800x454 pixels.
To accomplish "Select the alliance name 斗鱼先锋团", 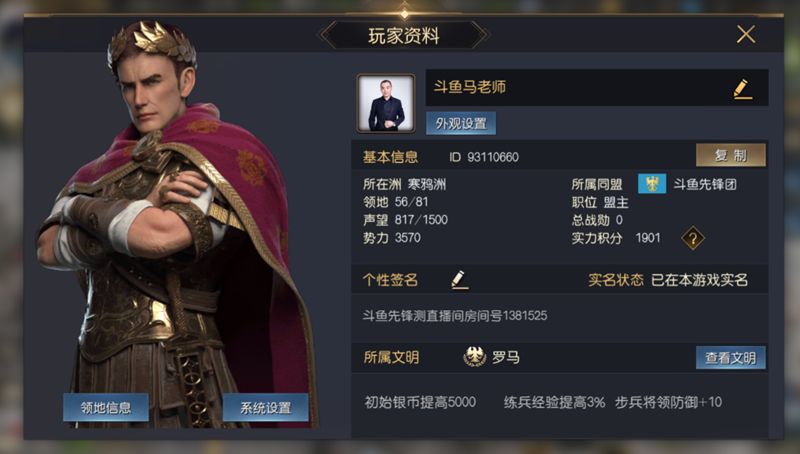I will (705, 184).
